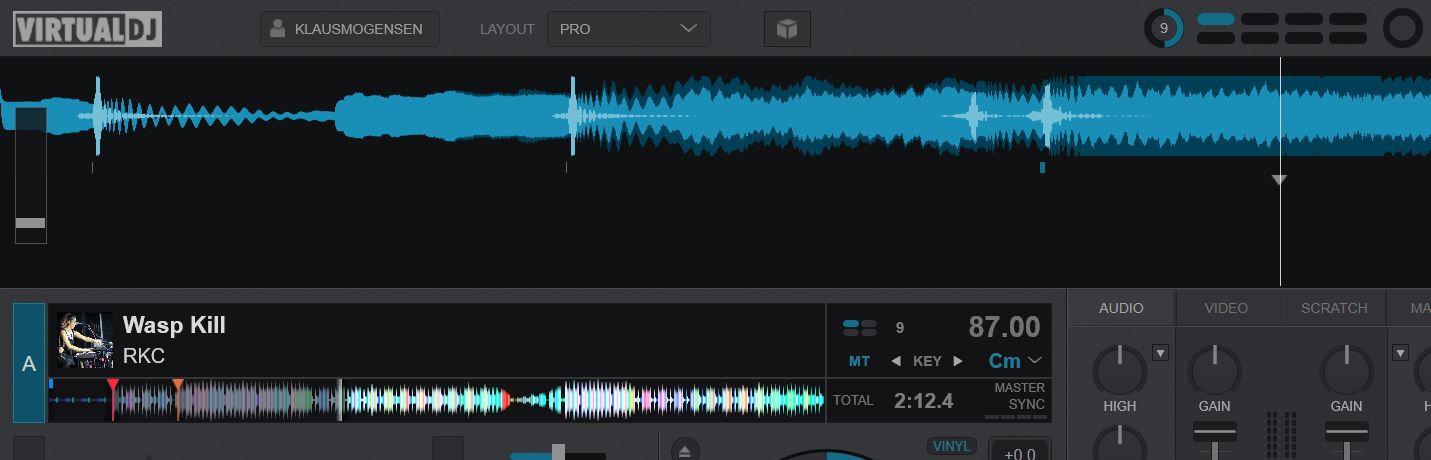
Task: Toggle VINYL mode button
Action: pos(951,446)
